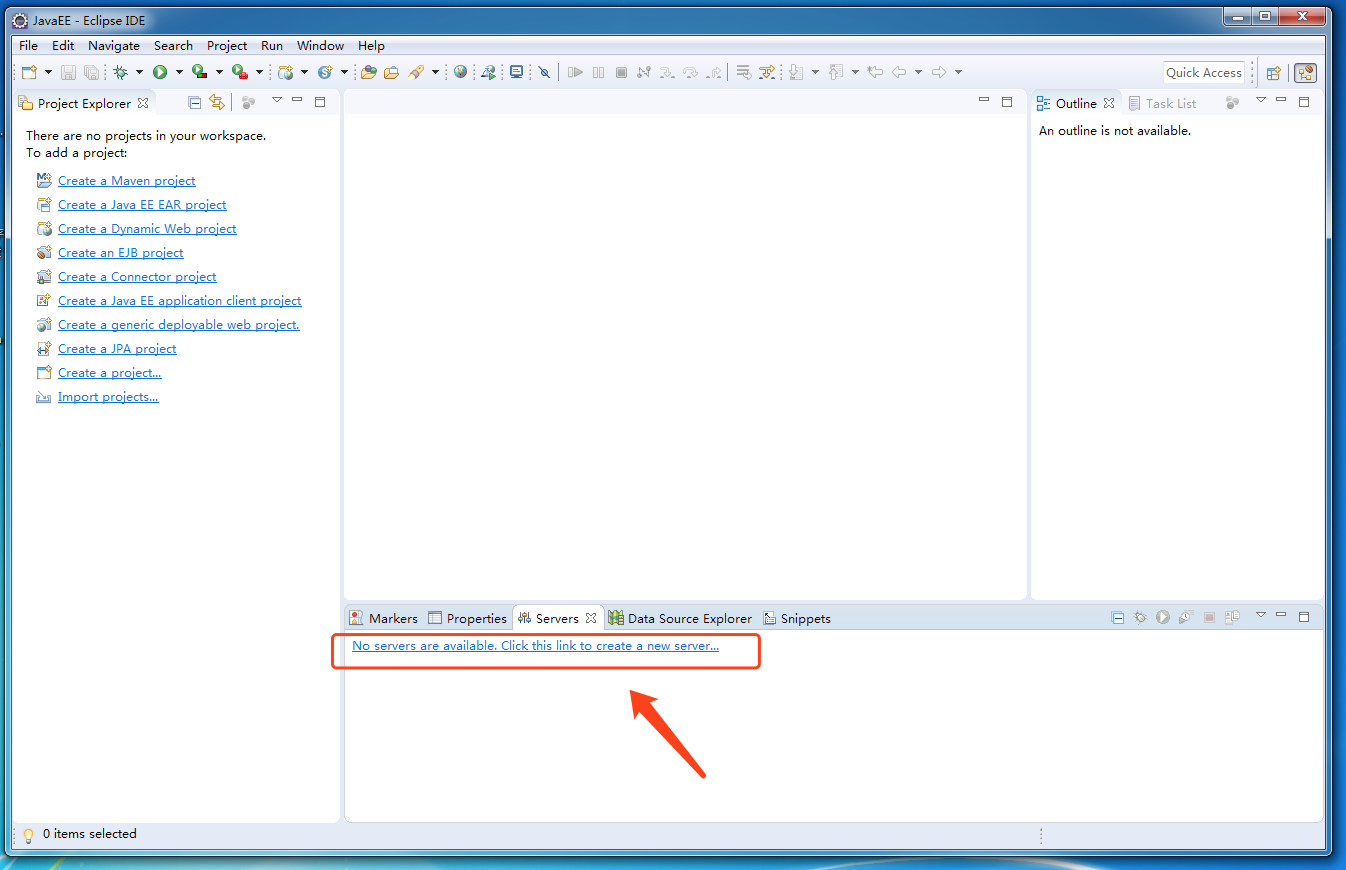Click the monitor console toolbar icon
Viewport: 1346px width, 870px height.
[x=516, y=72]
